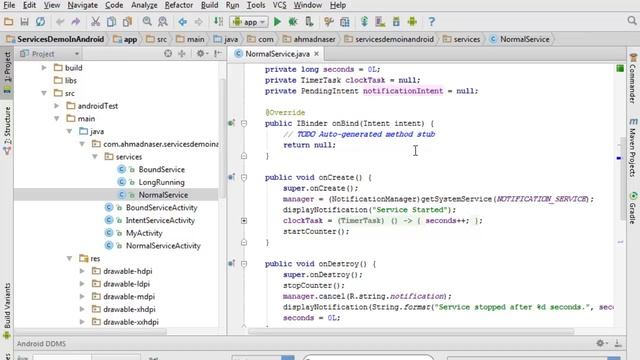The width and height of the screenshot is (640, 360).
Task: Open Settings via the wrench icon
Action: pos(329,22)
